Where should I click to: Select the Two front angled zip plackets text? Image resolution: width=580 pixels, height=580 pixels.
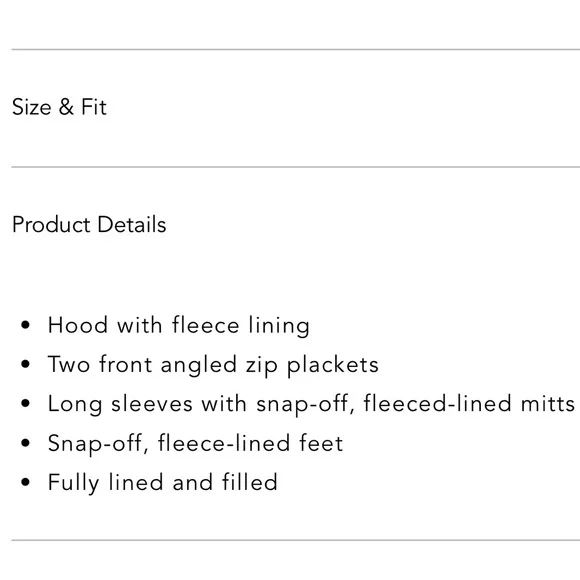coord(213,365)
